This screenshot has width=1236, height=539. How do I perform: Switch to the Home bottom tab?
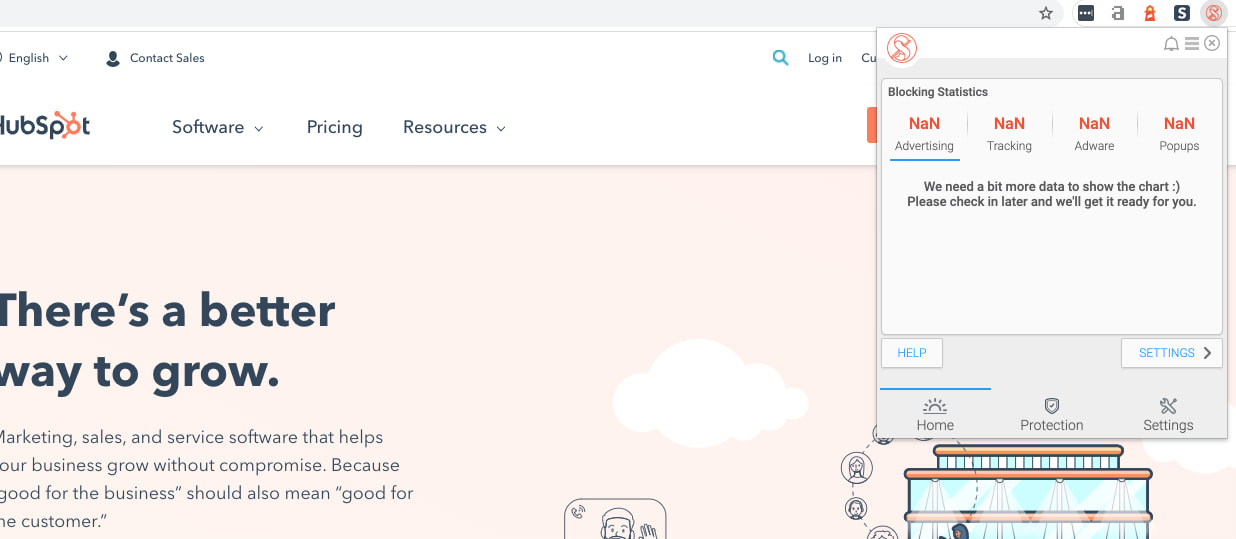point(935,414)
